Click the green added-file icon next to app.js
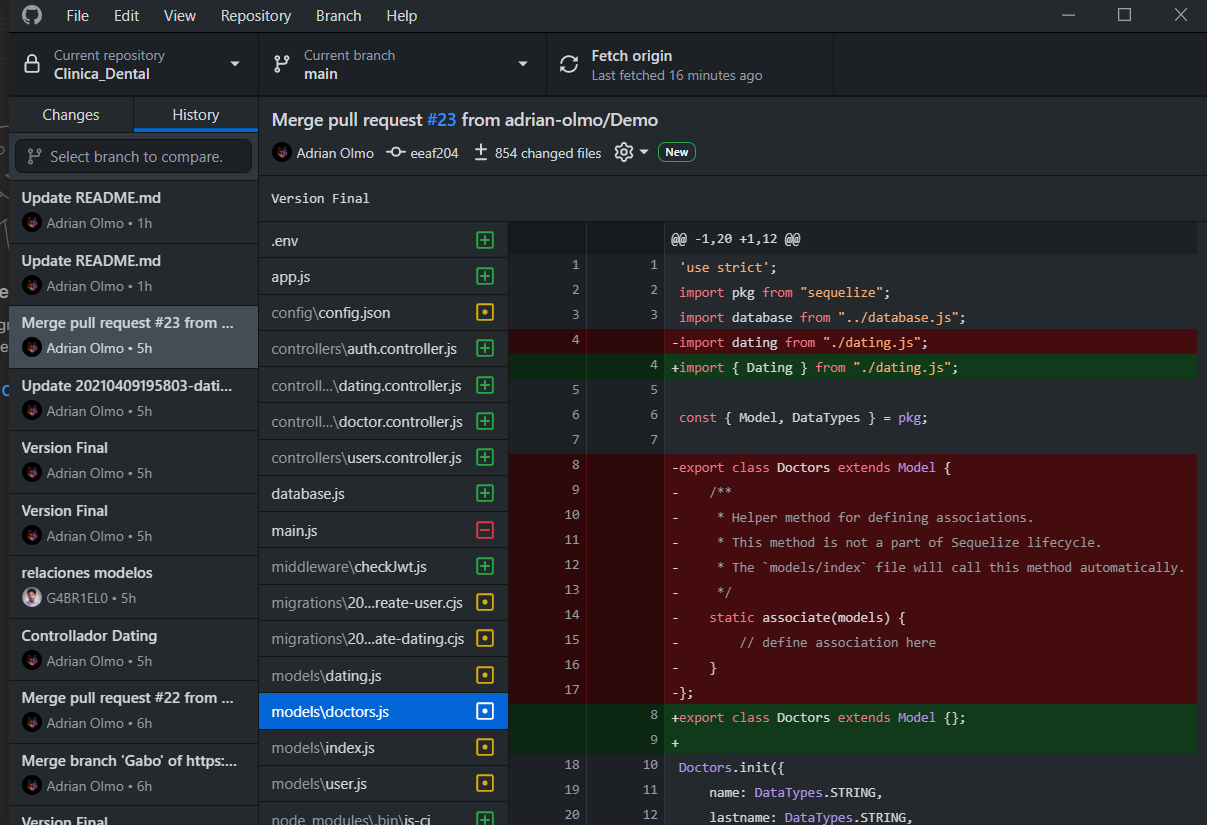The height and width of the screenshot is (825, 1207). pos(485,276)
